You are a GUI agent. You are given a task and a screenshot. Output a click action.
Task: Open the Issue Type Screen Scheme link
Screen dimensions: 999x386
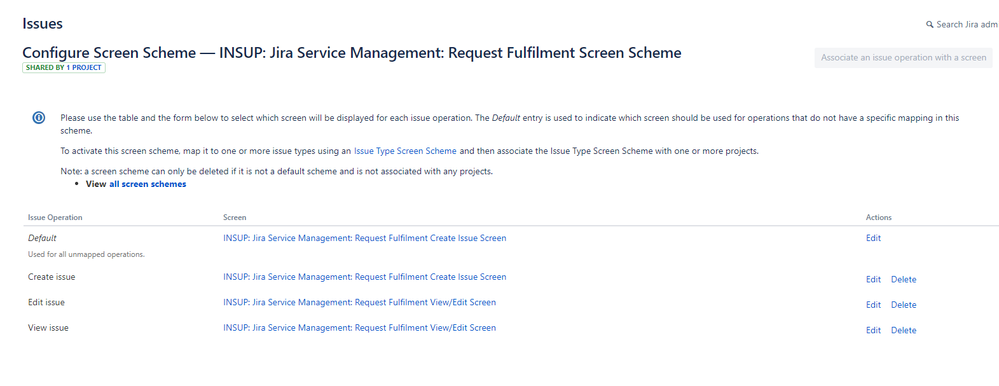(x=405, y=151)
